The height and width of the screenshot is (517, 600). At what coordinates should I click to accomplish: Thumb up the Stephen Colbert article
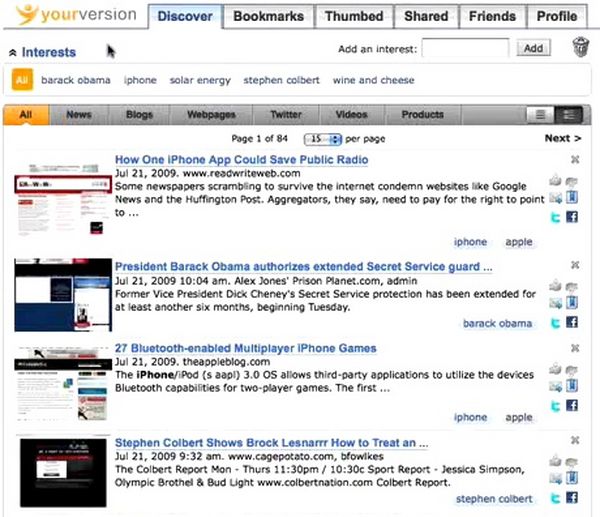pos(555,461)
